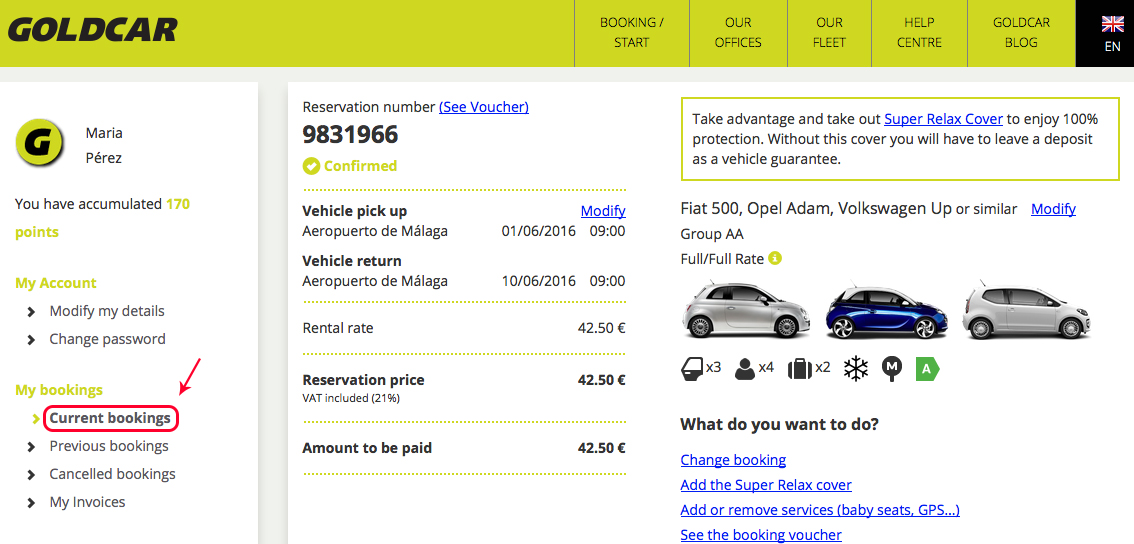Screen dimensions: 1134x544
Task: Click the user name Maria Pérez
Action: [x=103, y=145]
